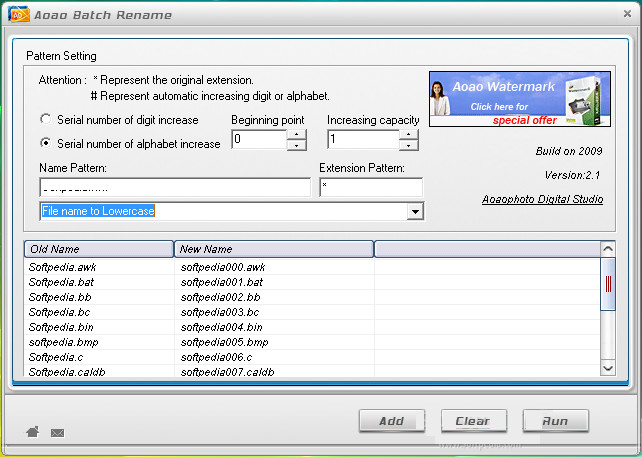Click the Add button
Image resolution: width=642 pixels, height=457 pixels.
[x=392, y=421]
